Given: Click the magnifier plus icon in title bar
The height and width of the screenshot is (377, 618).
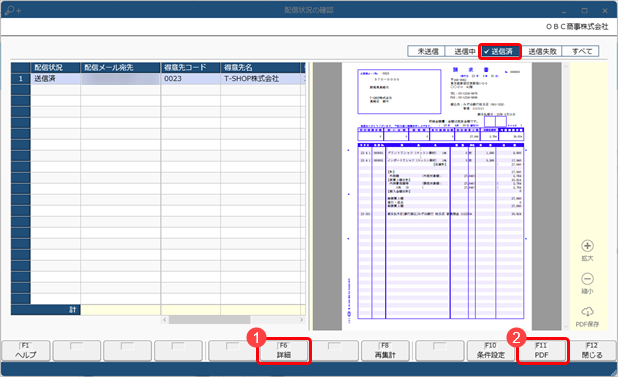Looking at the screenshot, I should coord(13,10).
